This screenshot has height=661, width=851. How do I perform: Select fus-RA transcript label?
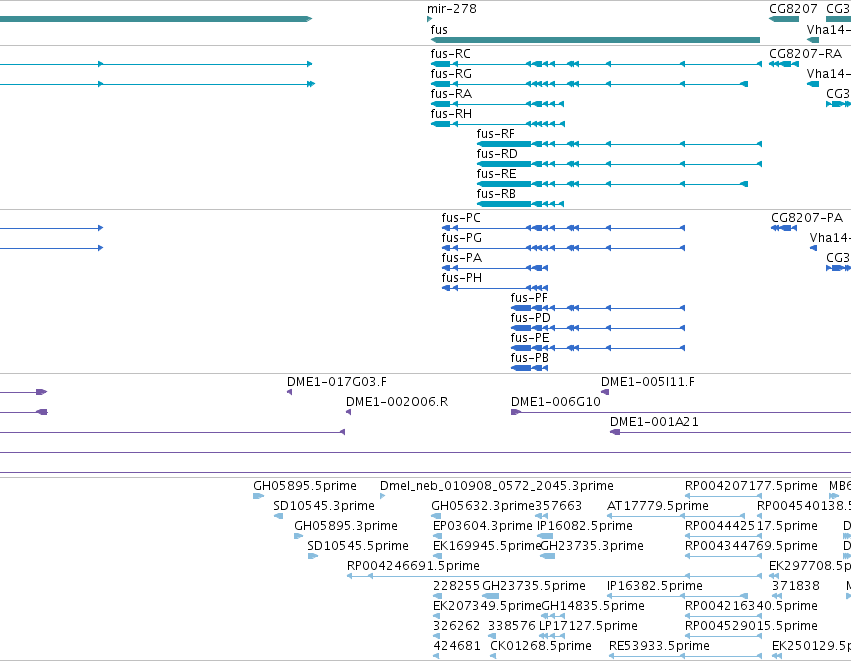pyautogui.click(x=451, y=94)
